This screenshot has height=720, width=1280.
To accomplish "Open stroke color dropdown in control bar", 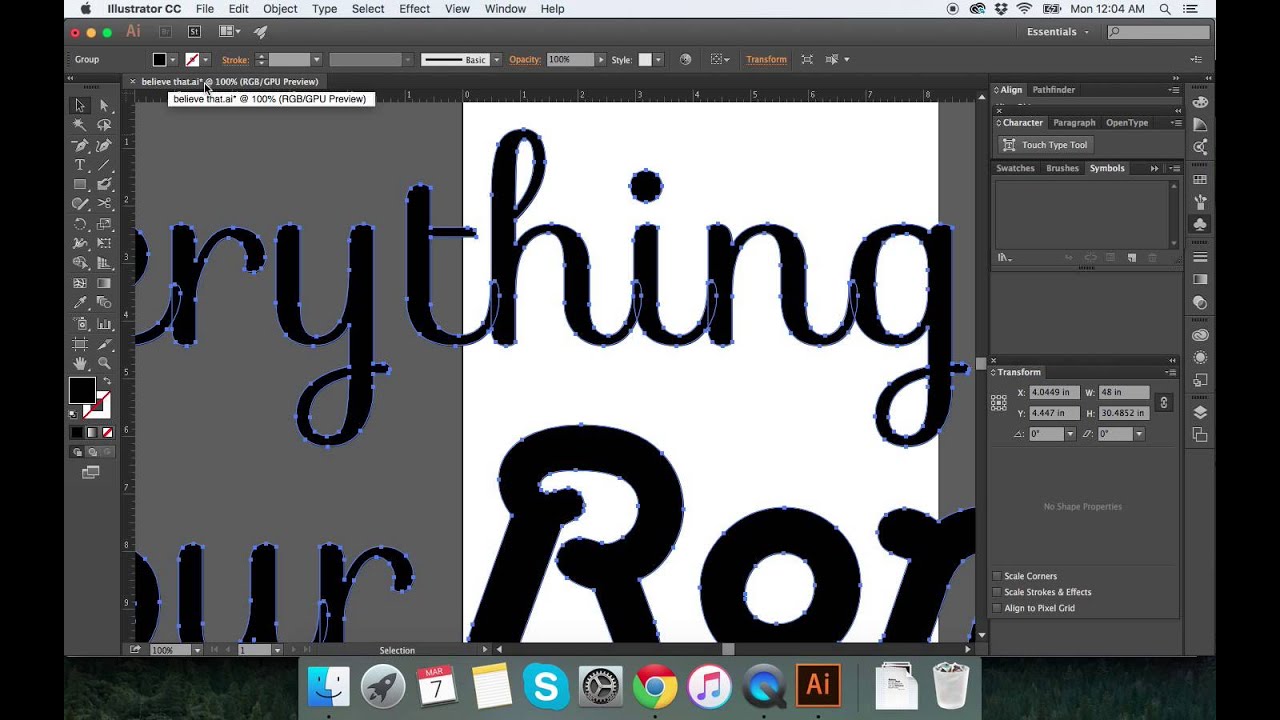I will coord(206,60).
